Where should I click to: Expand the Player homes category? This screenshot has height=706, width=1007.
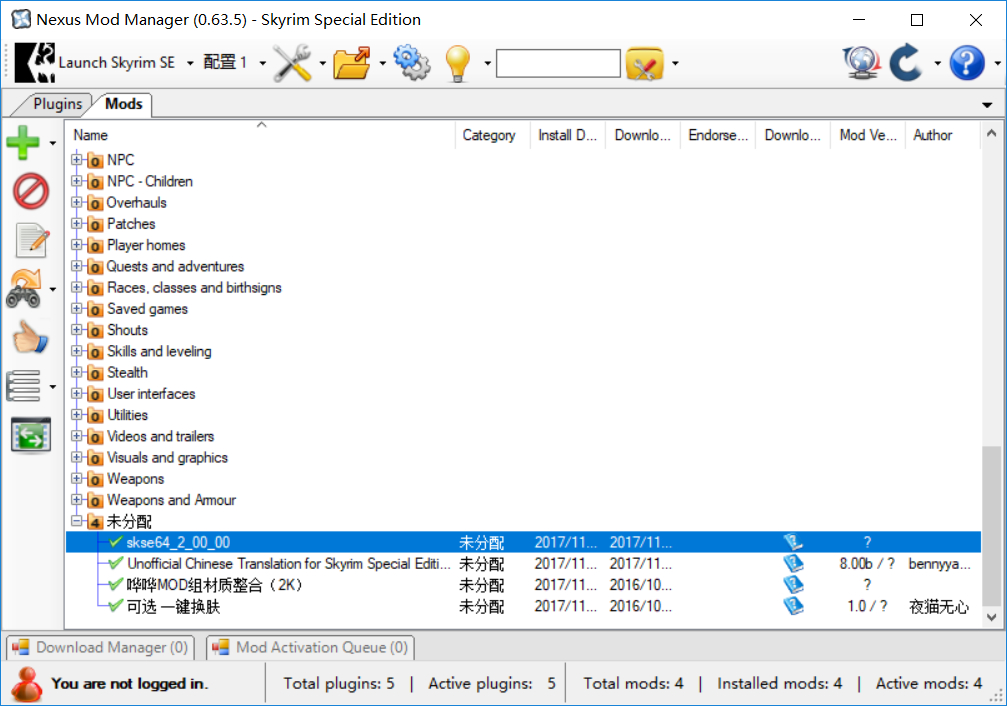(x=76, y=245)
